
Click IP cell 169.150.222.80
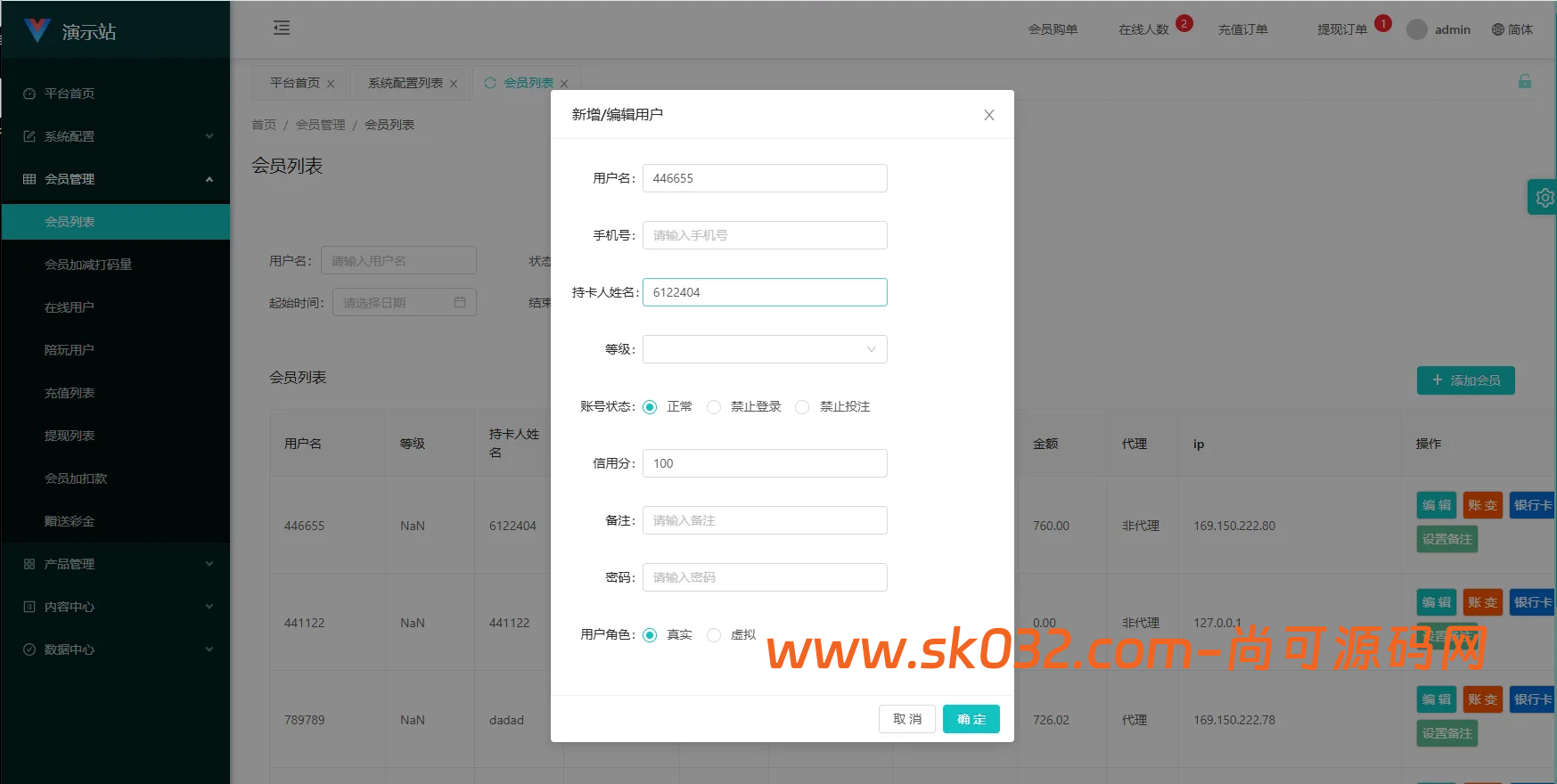coord(1234,526)
